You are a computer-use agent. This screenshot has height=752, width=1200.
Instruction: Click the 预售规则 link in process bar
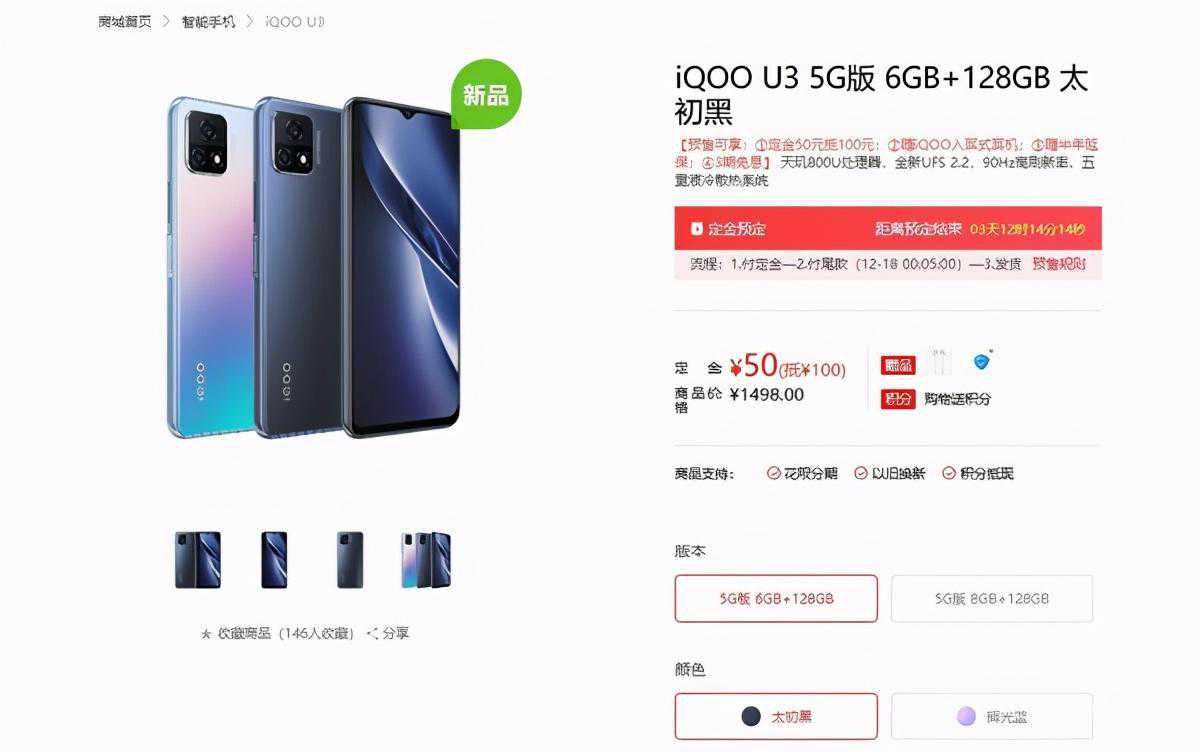tap(1059, 264)
